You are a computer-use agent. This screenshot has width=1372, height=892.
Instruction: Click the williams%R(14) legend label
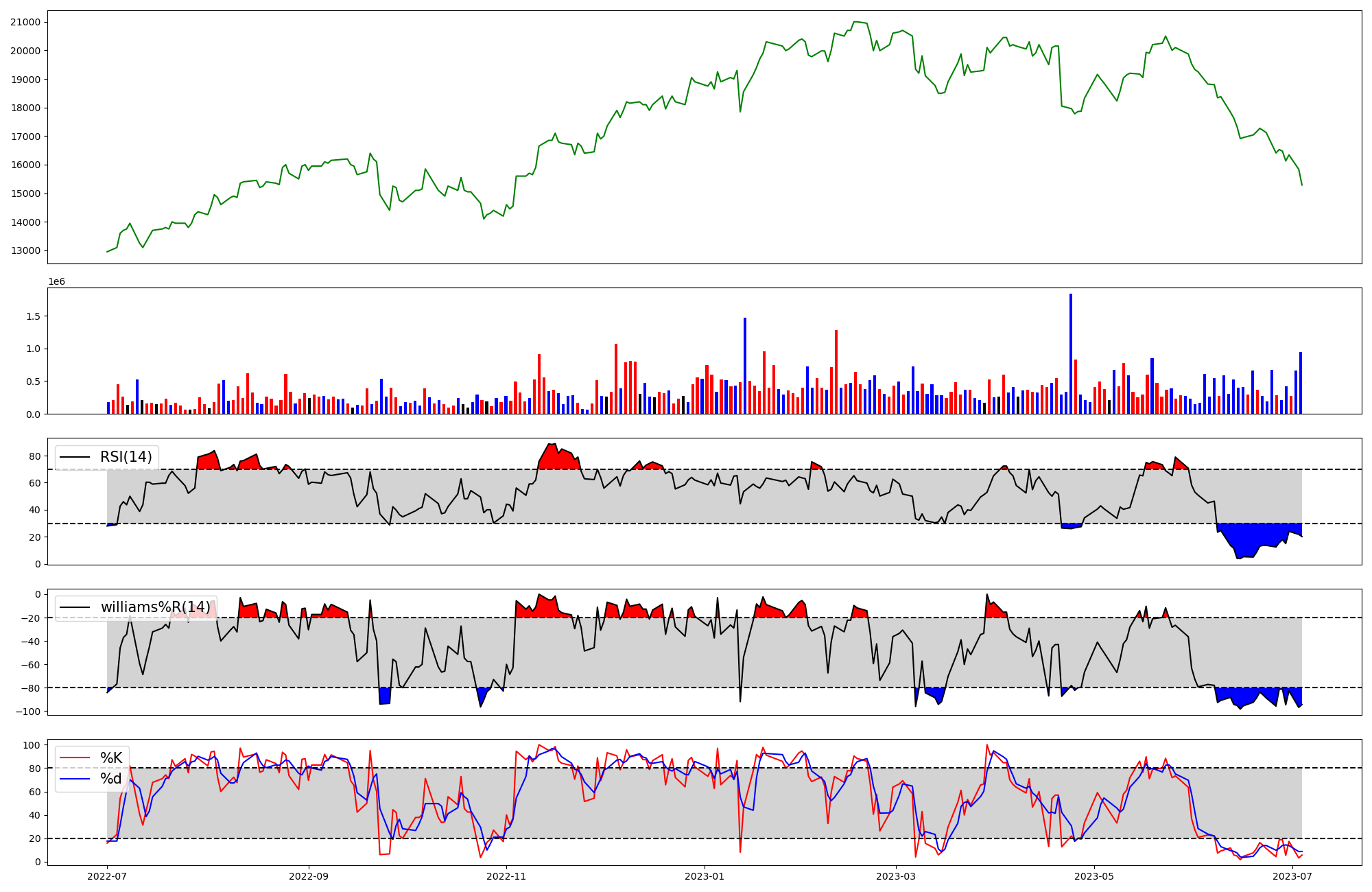(x=155, y=607)
